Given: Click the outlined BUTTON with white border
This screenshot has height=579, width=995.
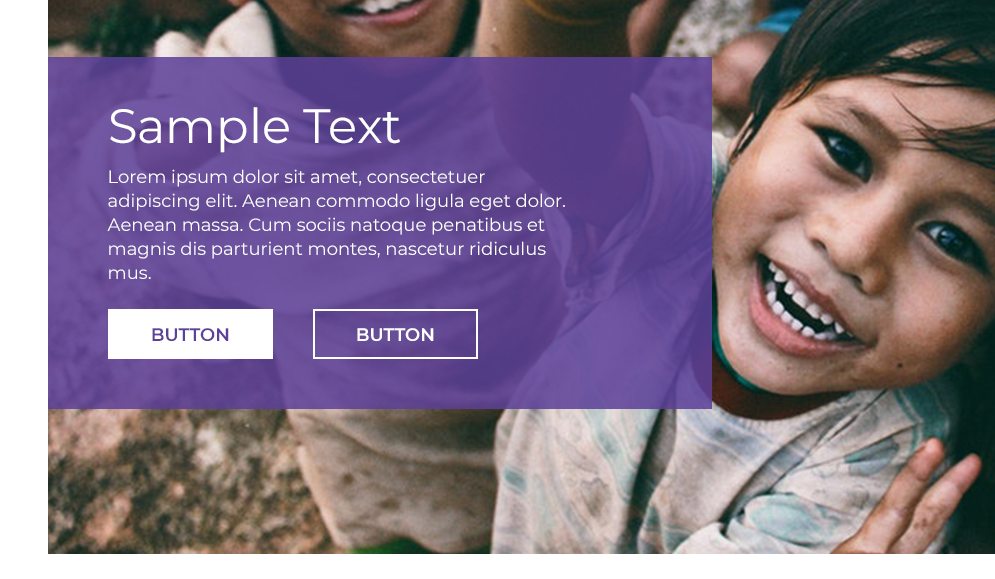Looking at the screenshot, I should pos(395,334).
